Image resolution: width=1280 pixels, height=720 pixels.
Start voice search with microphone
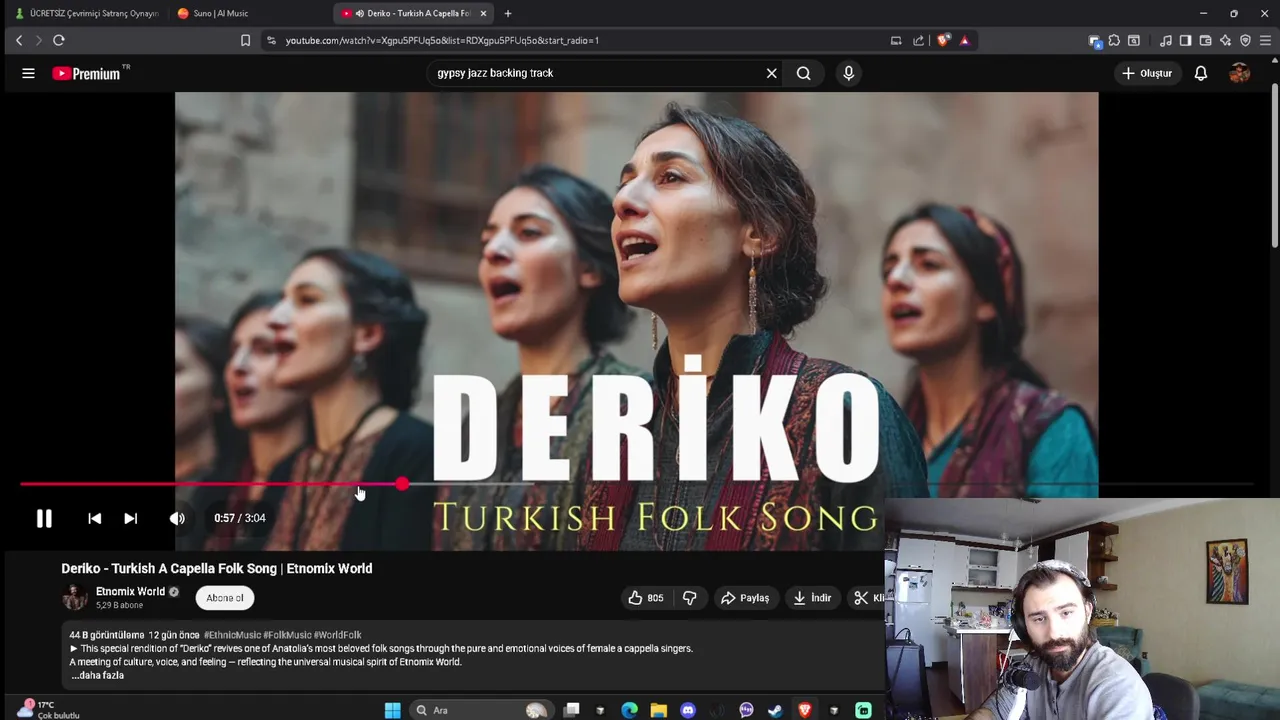(848, 73)
